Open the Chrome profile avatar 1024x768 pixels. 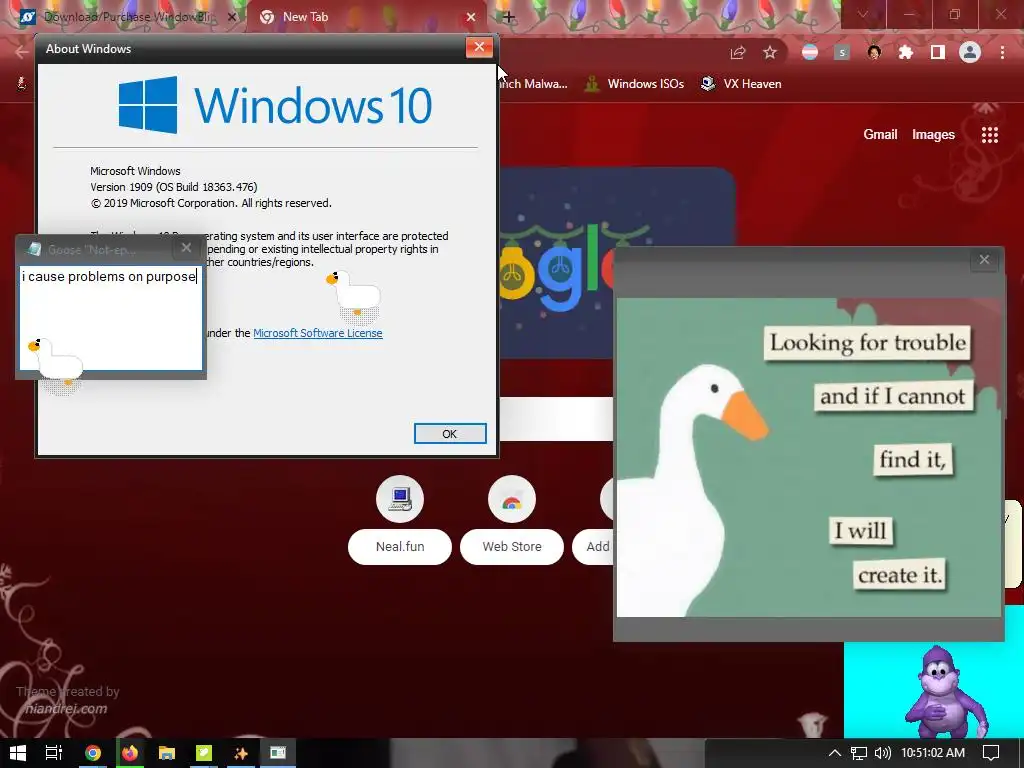[970, 52]
